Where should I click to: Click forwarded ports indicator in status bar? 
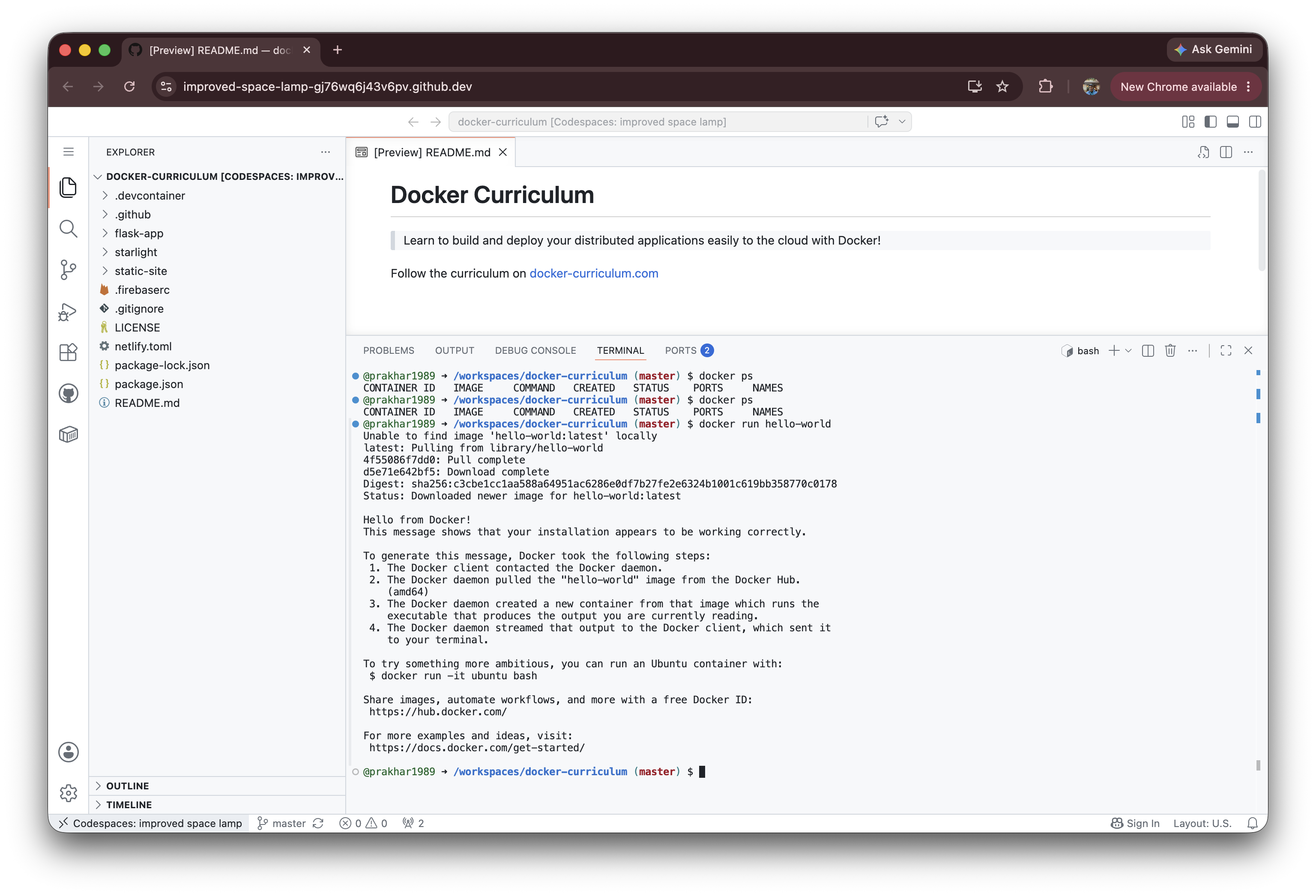pos(413,824)
